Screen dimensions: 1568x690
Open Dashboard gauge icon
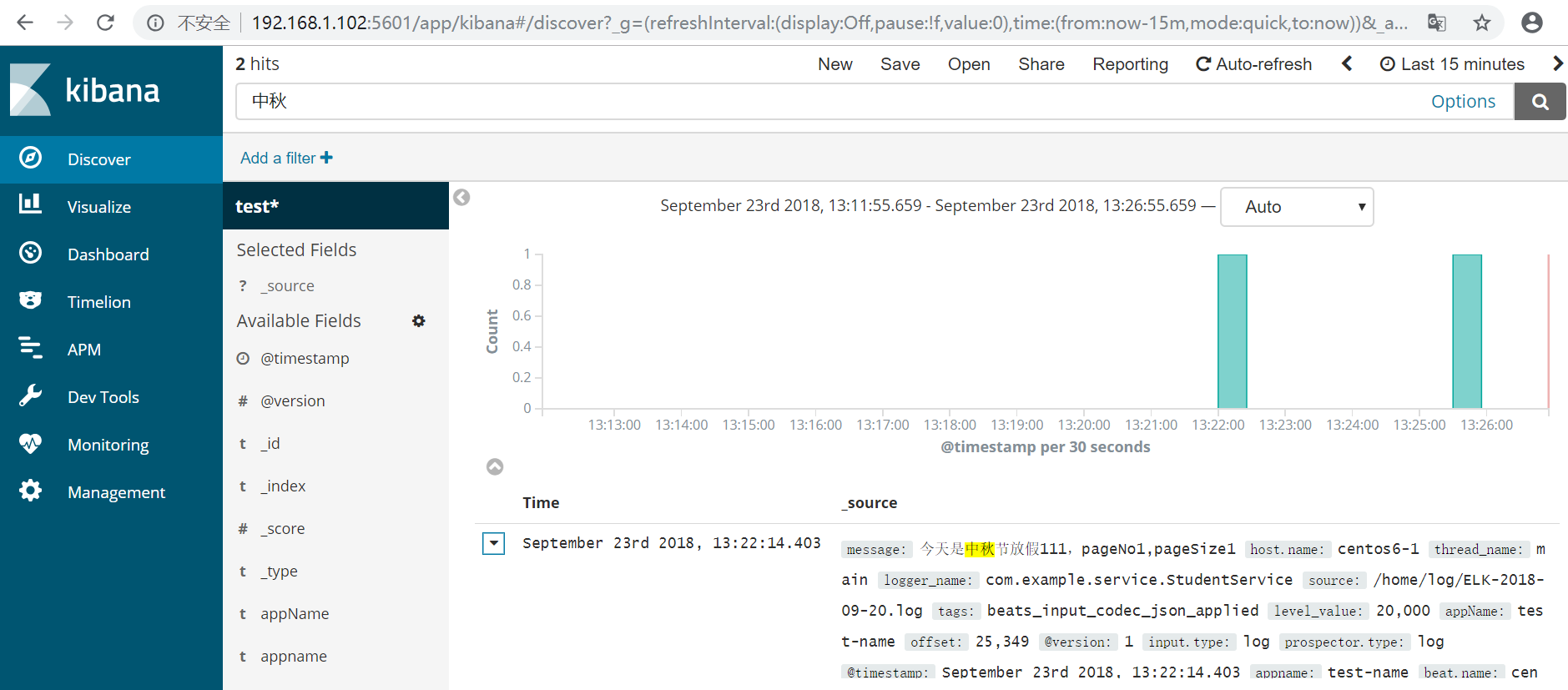click(31, 253)
